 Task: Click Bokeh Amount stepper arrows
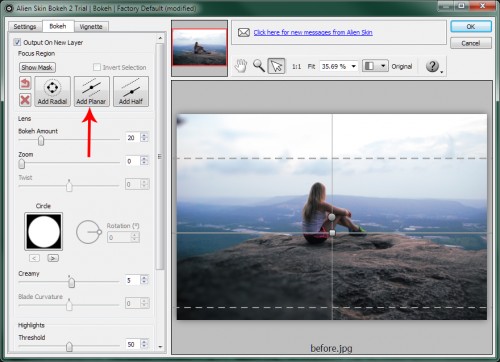coord(144,137)
